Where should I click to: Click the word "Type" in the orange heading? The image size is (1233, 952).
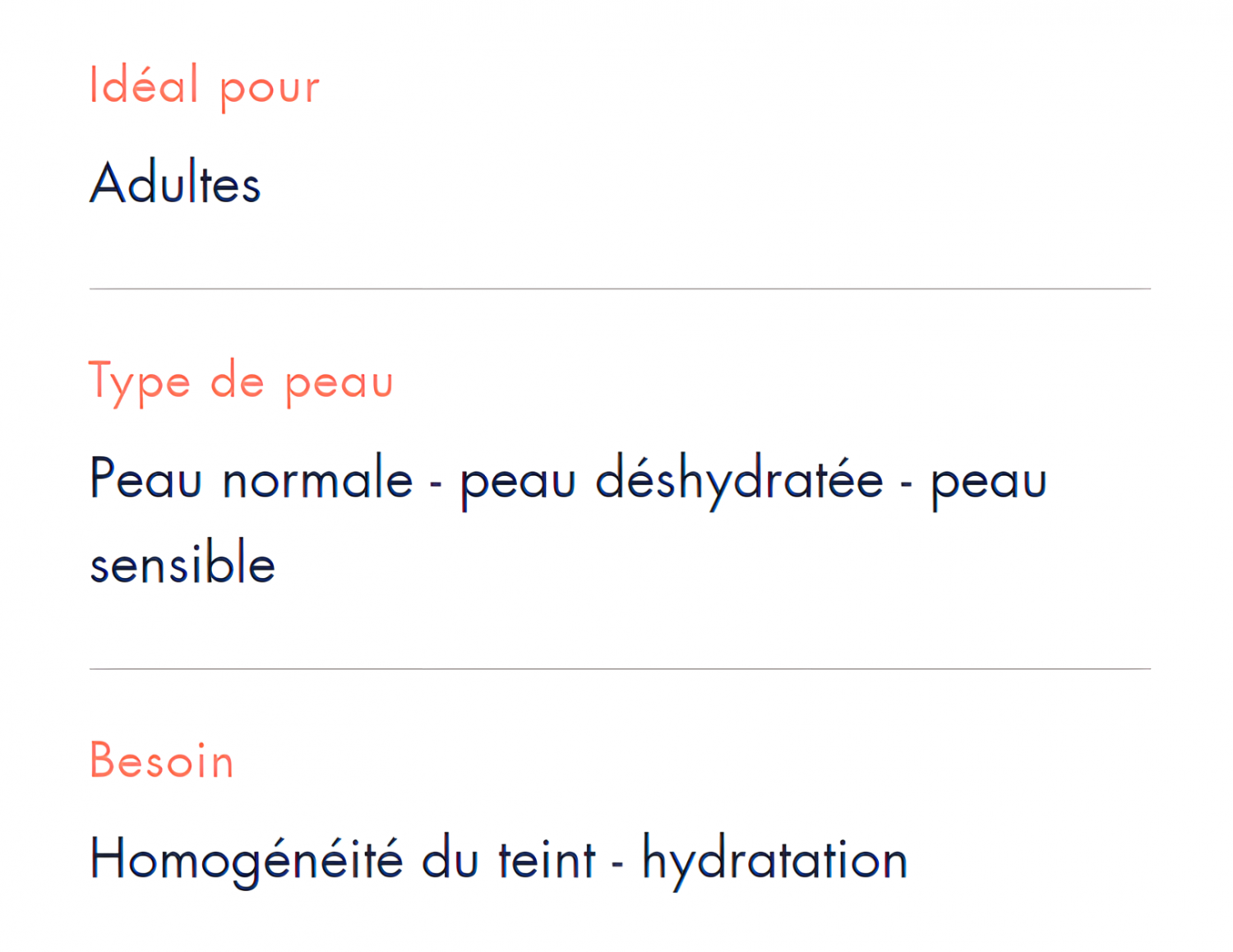[139, 383]
